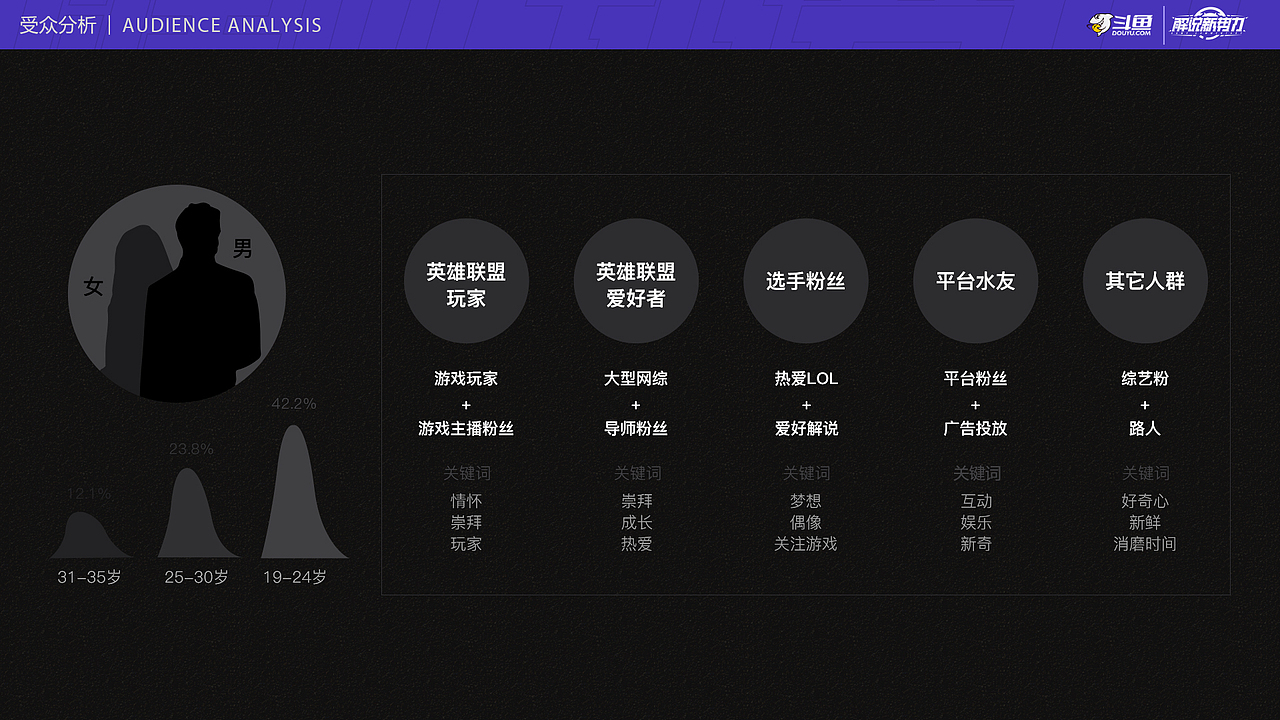Click the 玩家 keyword
This screenshot has height=720, width=1280.
pos(466,544)
